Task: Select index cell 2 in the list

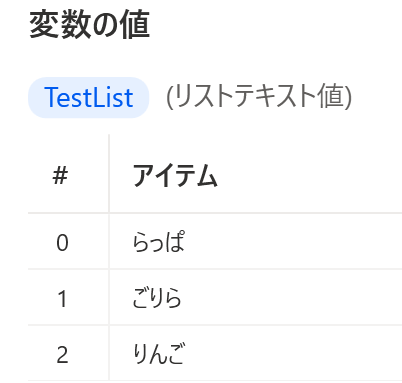Action: pyautogui.click(x=62, y=354)
